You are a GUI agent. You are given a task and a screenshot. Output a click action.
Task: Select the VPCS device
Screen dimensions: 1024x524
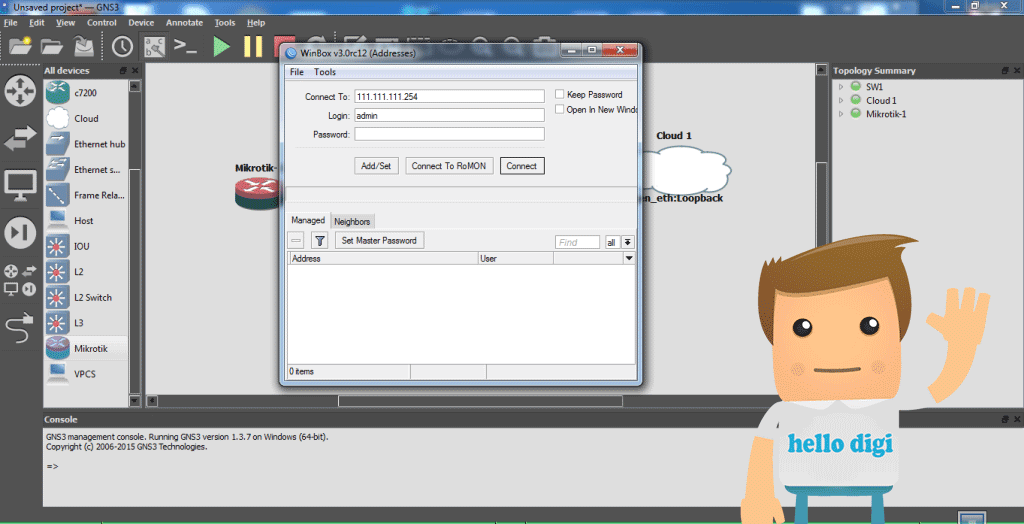point(86,374)
